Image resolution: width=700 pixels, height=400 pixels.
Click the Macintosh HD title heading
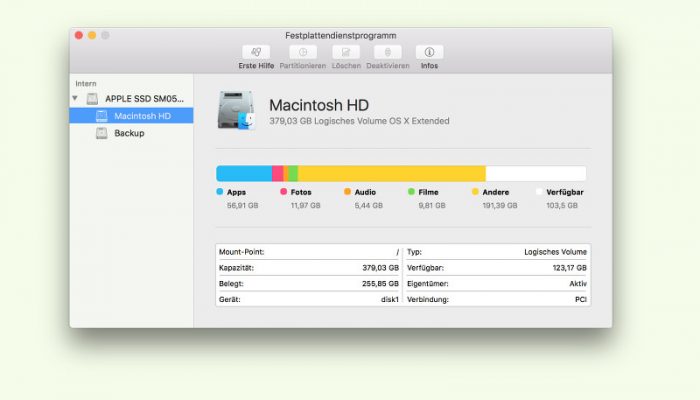tap(319, 105)
